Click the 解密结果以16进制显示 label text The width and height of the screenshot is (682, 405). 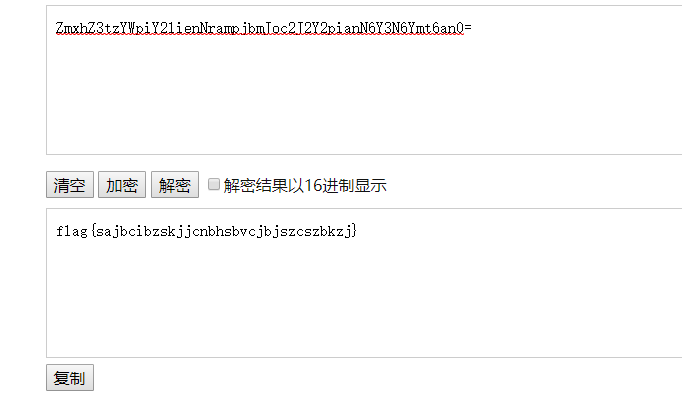(305, 185)
